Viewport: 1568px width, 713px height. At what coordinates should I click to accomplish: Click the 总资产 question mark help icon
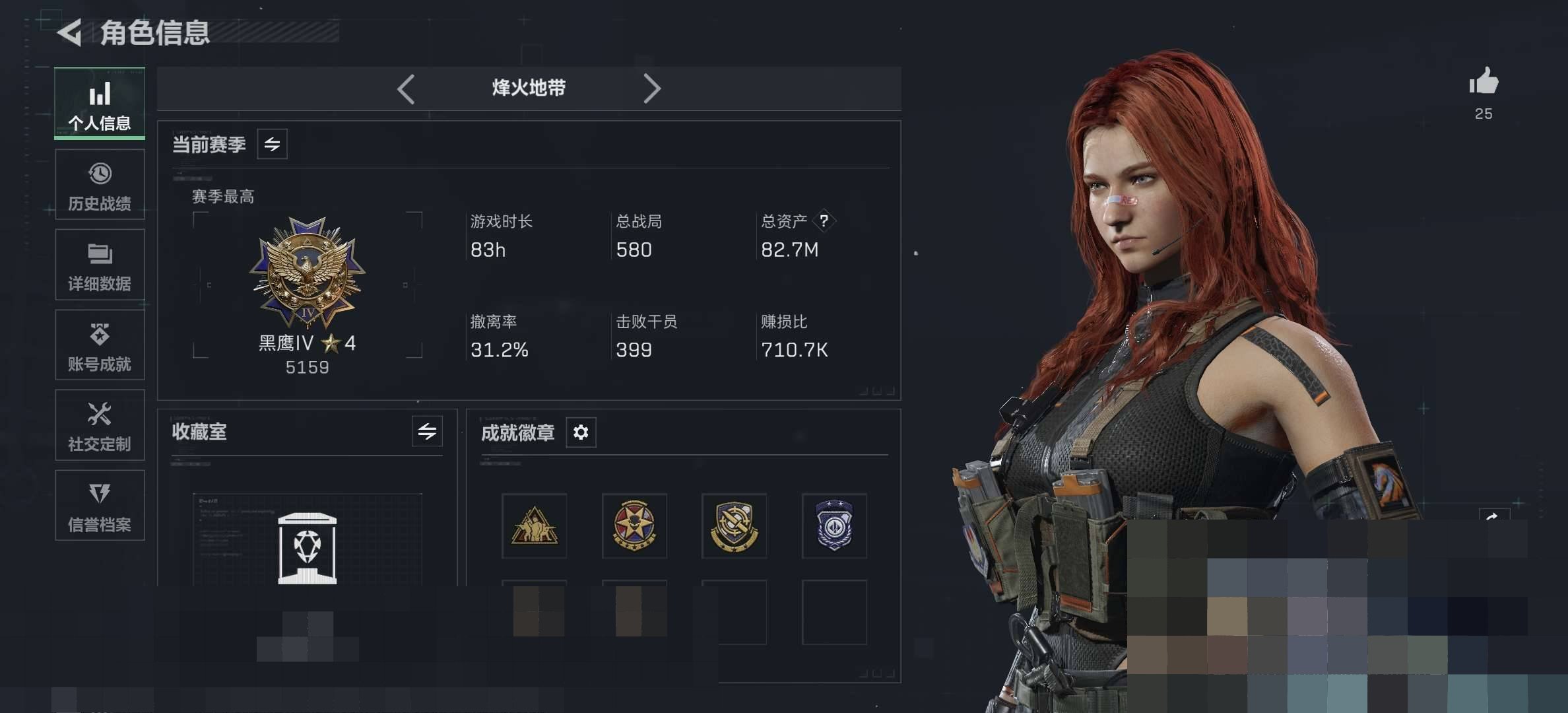pyautogui.click(x=824, y=221)
